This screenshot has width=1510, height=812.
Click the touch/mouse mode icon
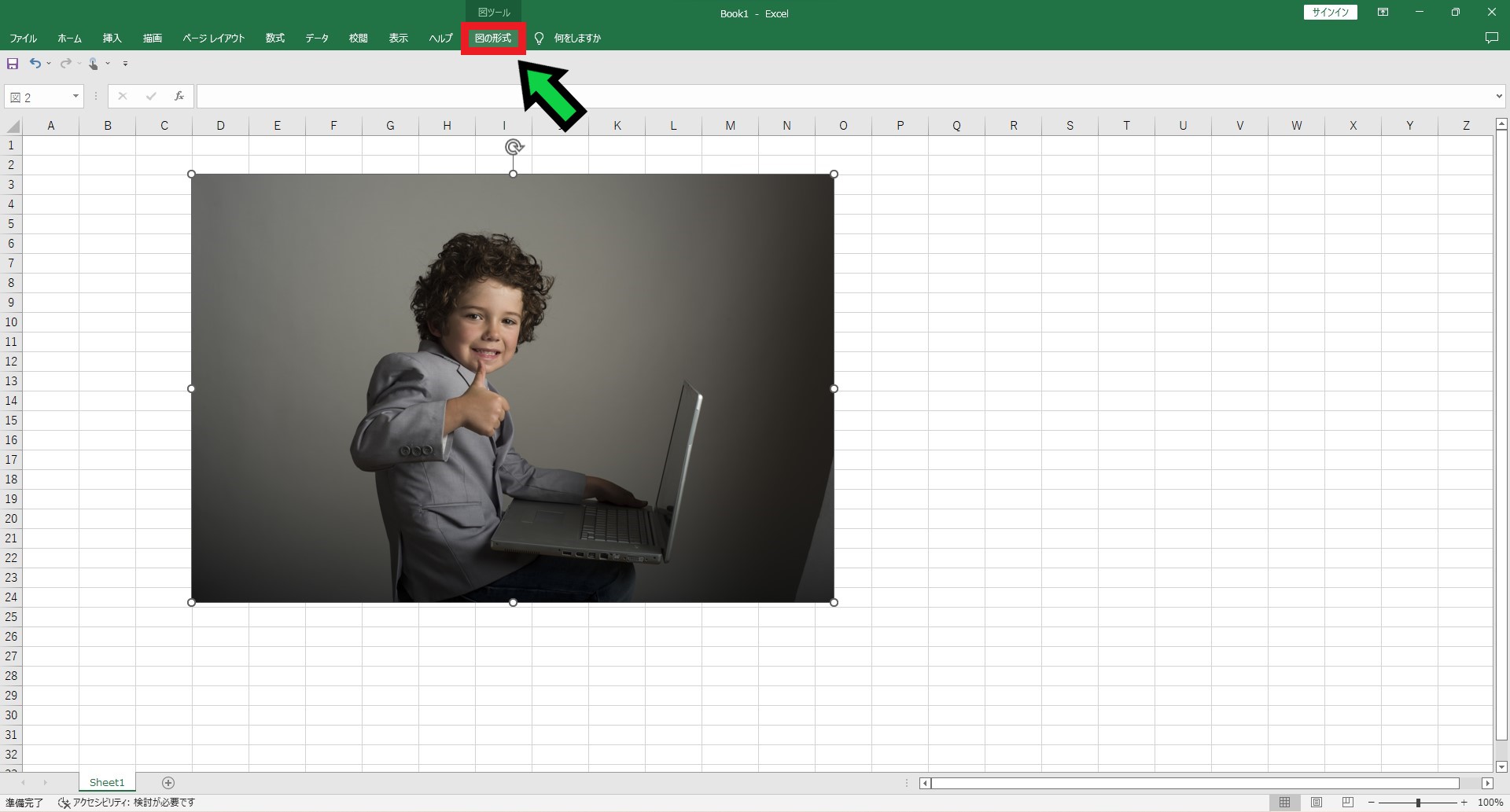[x=93, y=64]
